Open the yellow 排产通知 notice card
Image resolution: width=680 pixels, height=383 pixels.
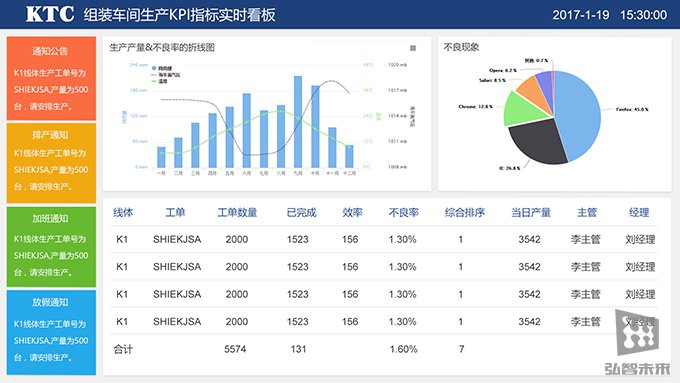[51, 163]
